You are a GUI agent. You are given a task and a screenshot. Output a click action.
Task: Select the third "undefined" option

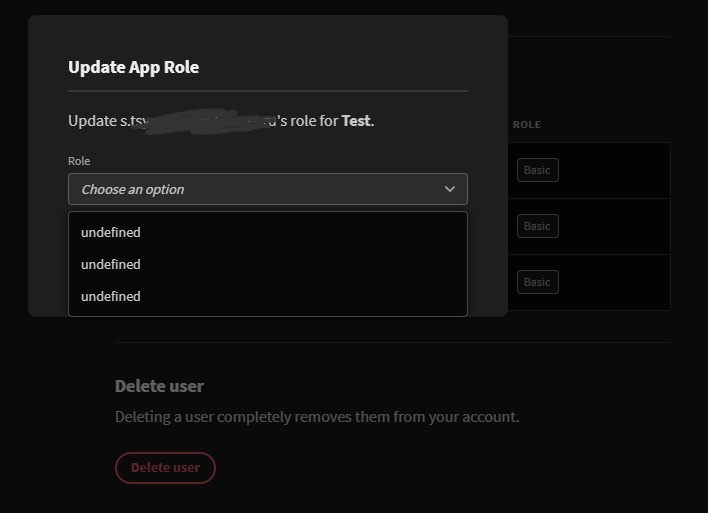pos(268,297)
